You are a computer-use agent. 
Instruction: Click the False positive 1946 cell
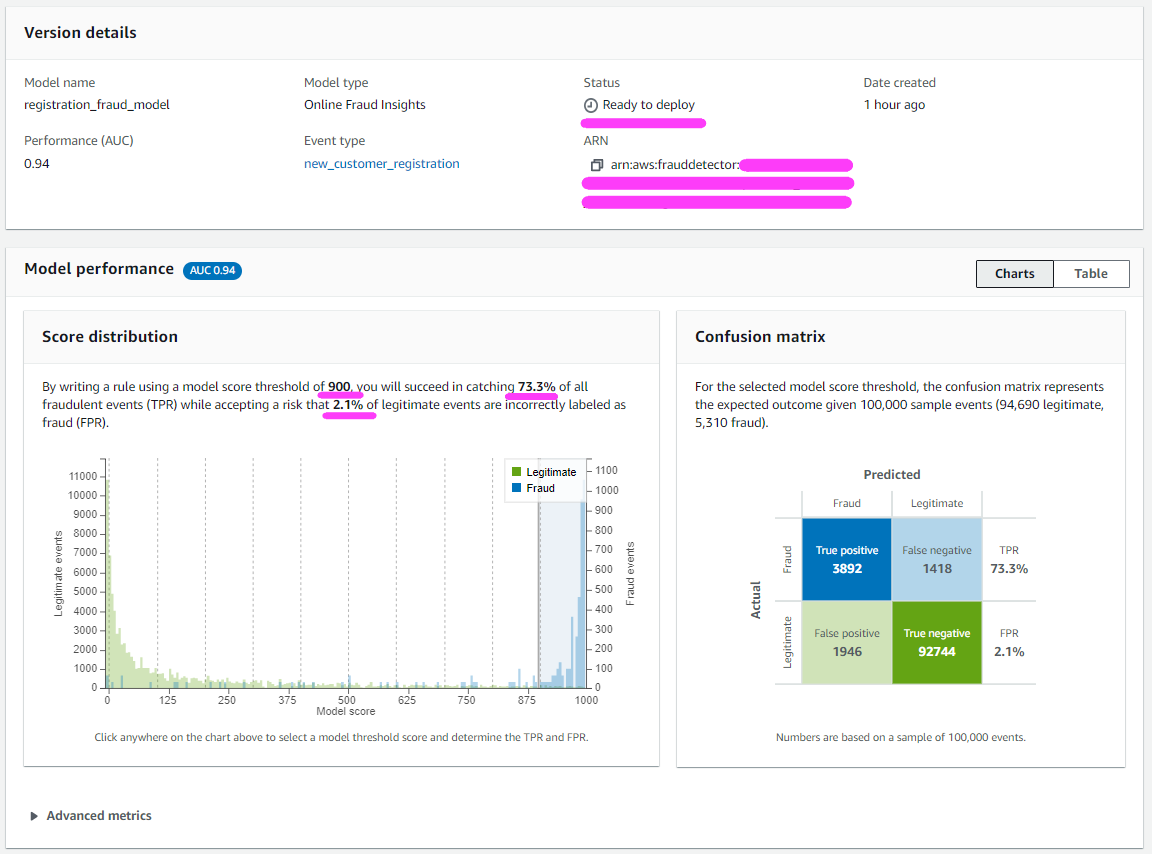point(846,642)
